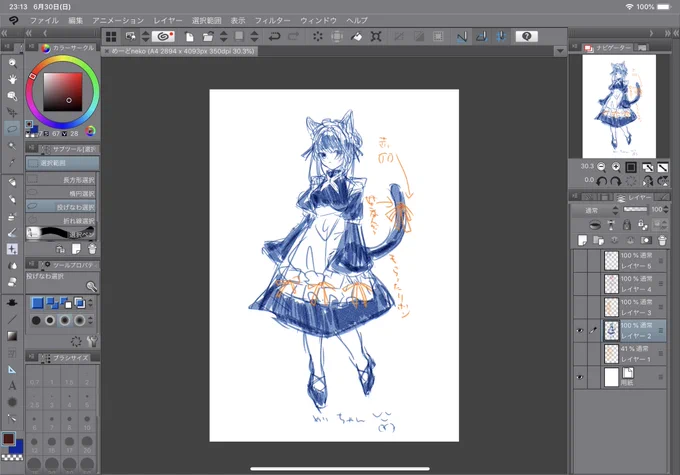Screen dimensions: 680x475
Task: Adjust layer opacity 100 stepper arrows
Action: 666,210
